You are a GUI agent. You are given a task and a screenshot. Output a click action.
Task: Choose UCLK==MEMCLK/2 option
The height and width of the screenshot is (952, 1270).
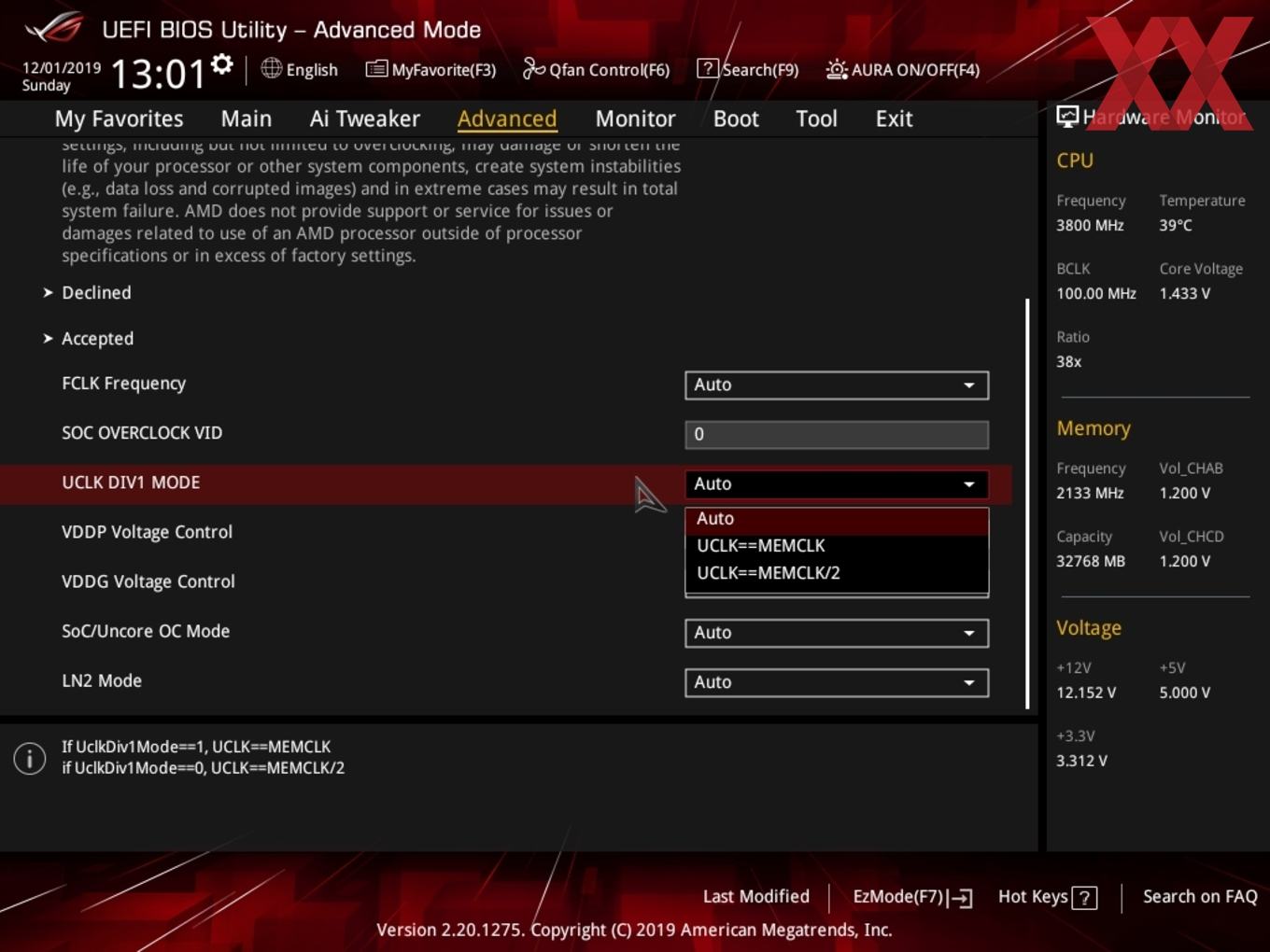tap(837, 573)
